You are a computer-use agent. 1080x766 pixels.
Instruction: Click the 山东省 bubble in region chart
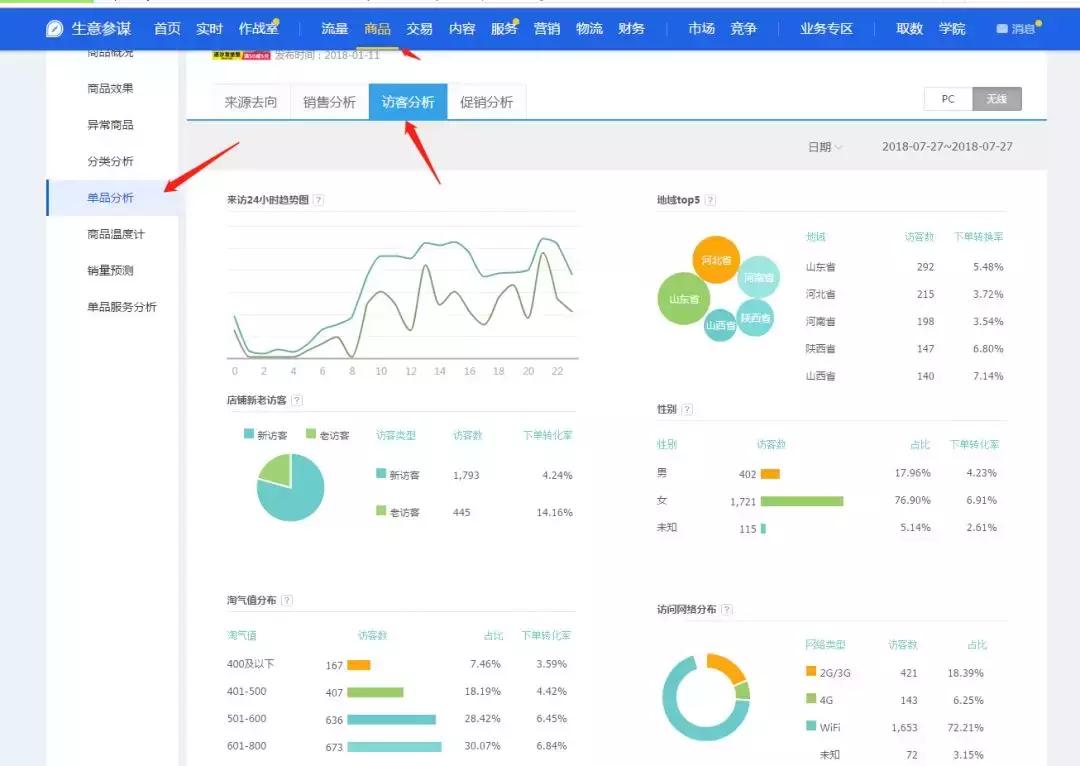click(x=683, y=299)
